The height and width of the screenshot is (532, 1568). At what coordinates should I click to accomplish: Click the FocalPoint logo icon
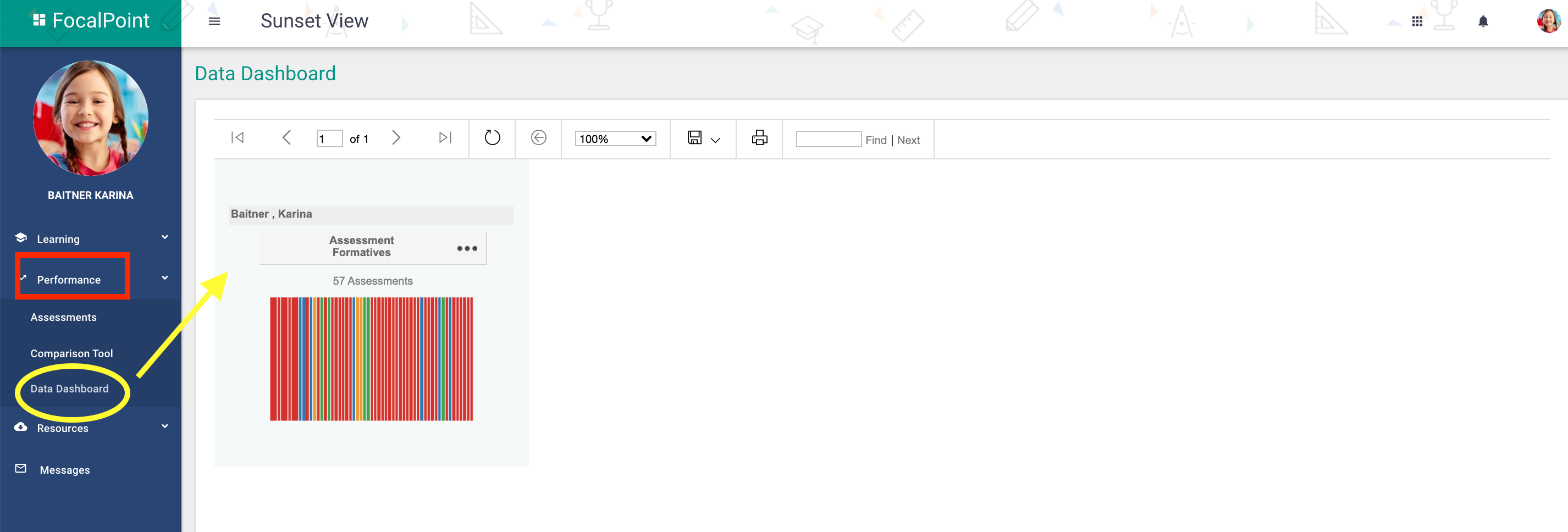pyautogui.click(x=39, y=20)
